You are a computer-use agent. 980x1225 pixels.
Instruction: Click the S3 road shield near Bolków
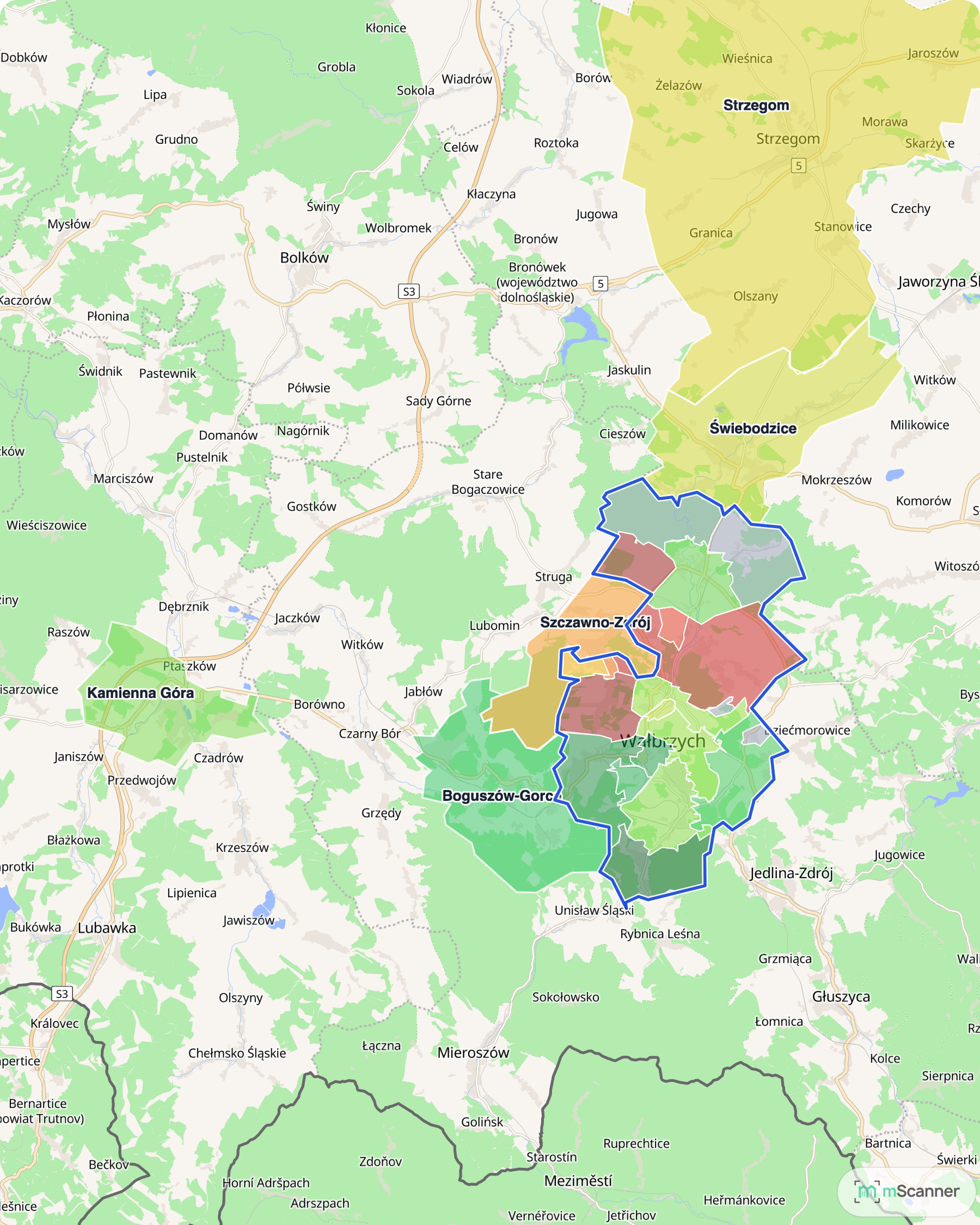click(408, 291)
